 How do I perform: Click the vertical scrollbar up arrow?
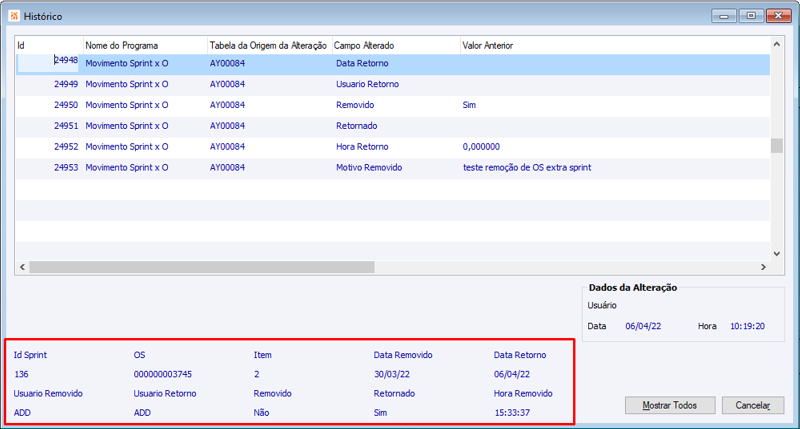click(777, 44)
